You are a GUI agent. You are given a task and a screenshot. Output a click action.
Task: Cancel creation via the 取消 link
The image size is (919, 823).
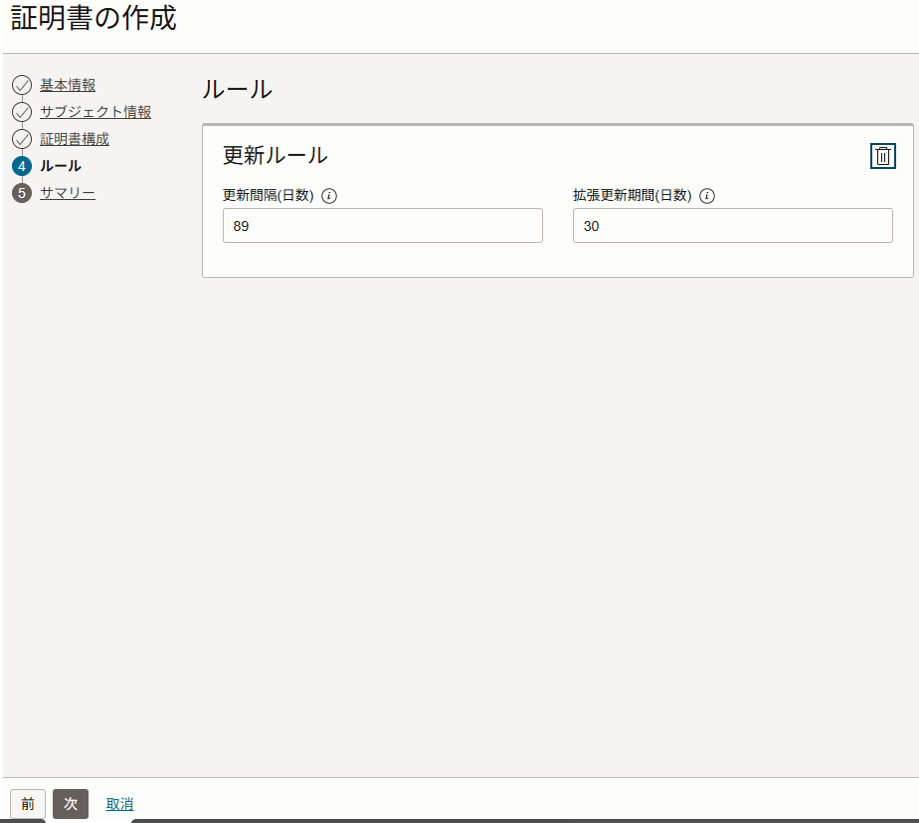(x=120, y=804)
